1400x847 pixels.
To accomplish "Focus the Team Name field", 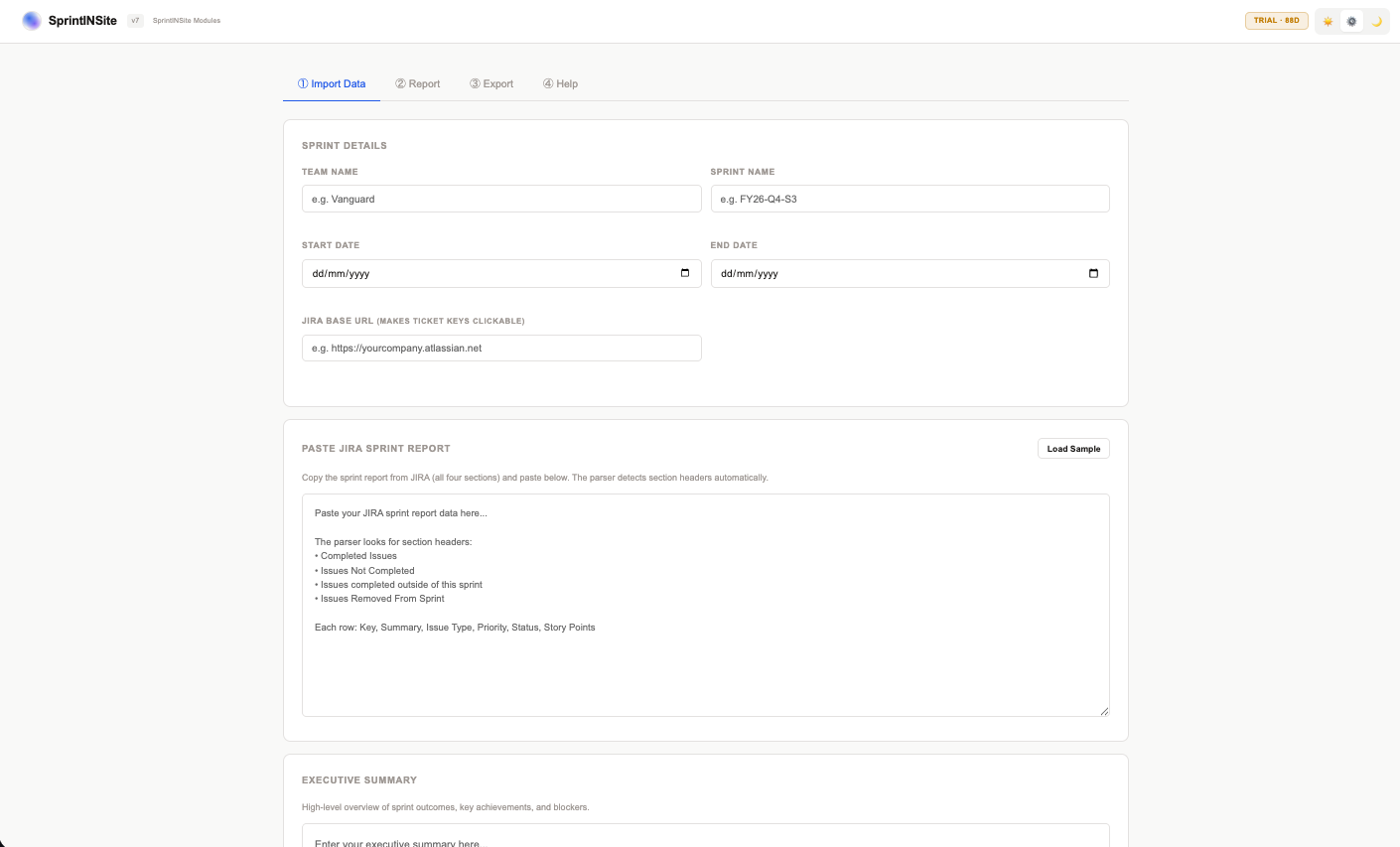I will pyautogui.click(x=501, y=199).
